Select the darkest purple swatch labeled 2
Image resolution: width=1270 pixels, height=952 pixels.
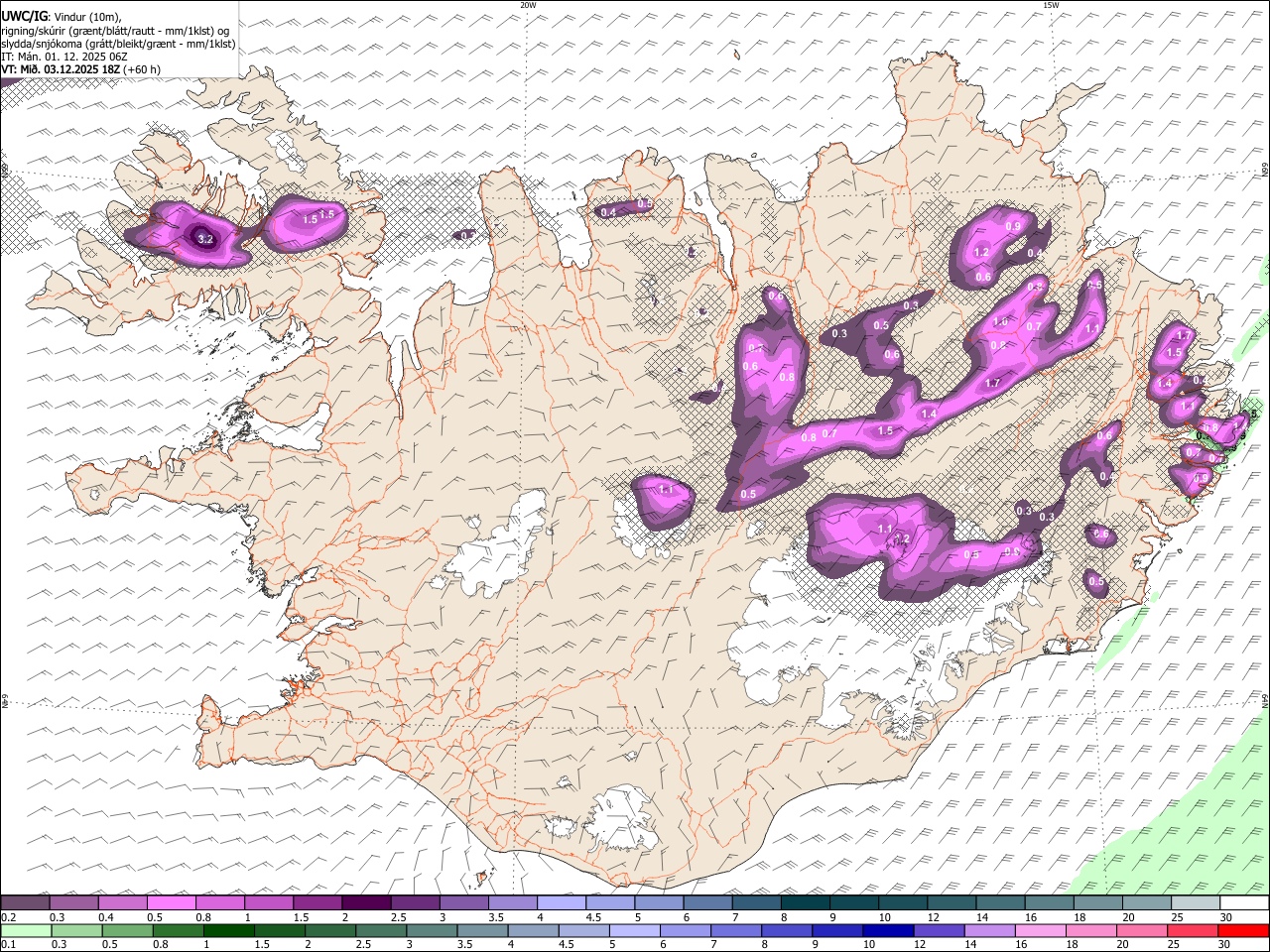(x=366, y=902)
